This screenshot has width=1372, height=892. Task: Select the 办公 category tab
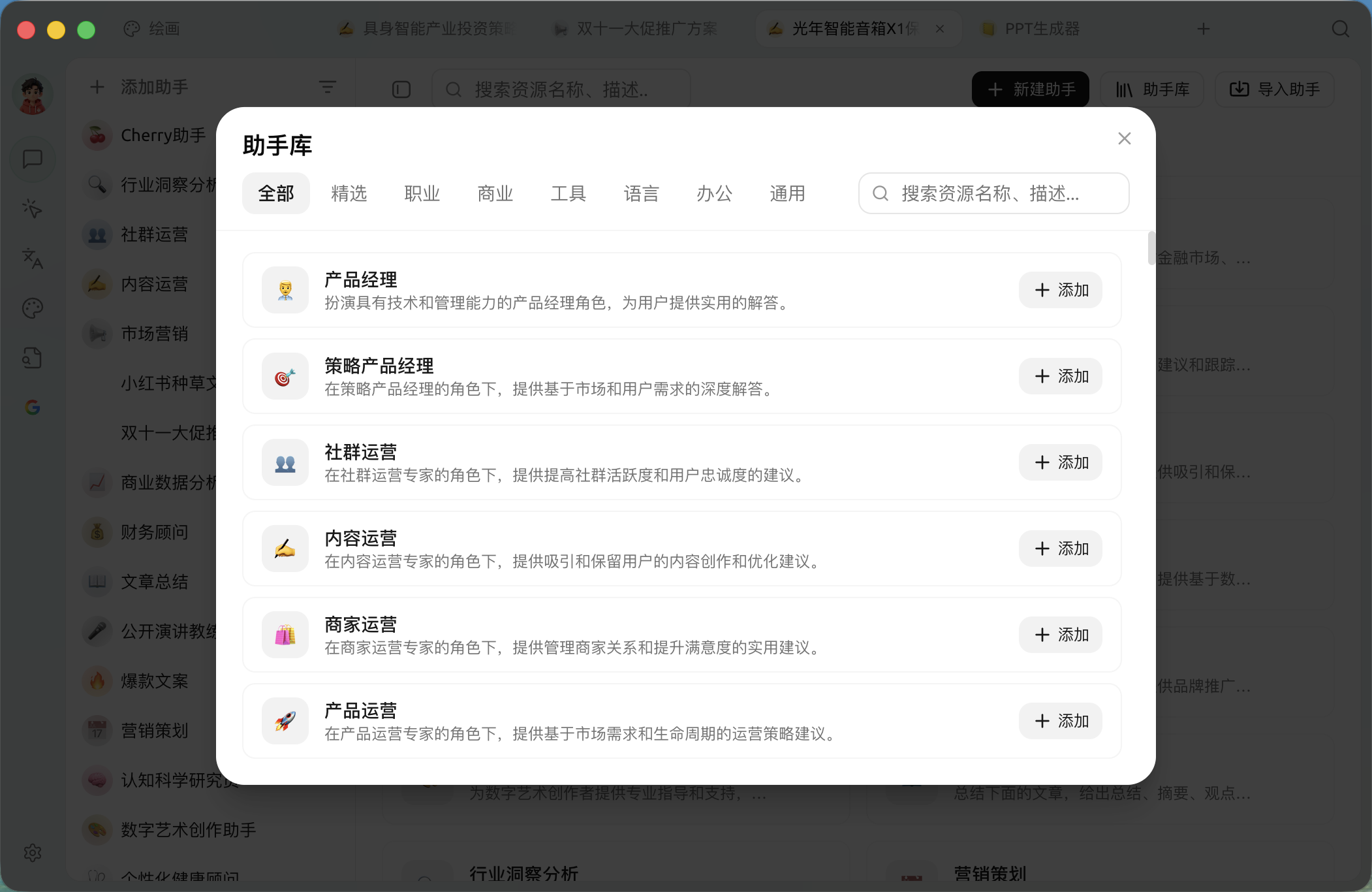[x=715, y=193]
